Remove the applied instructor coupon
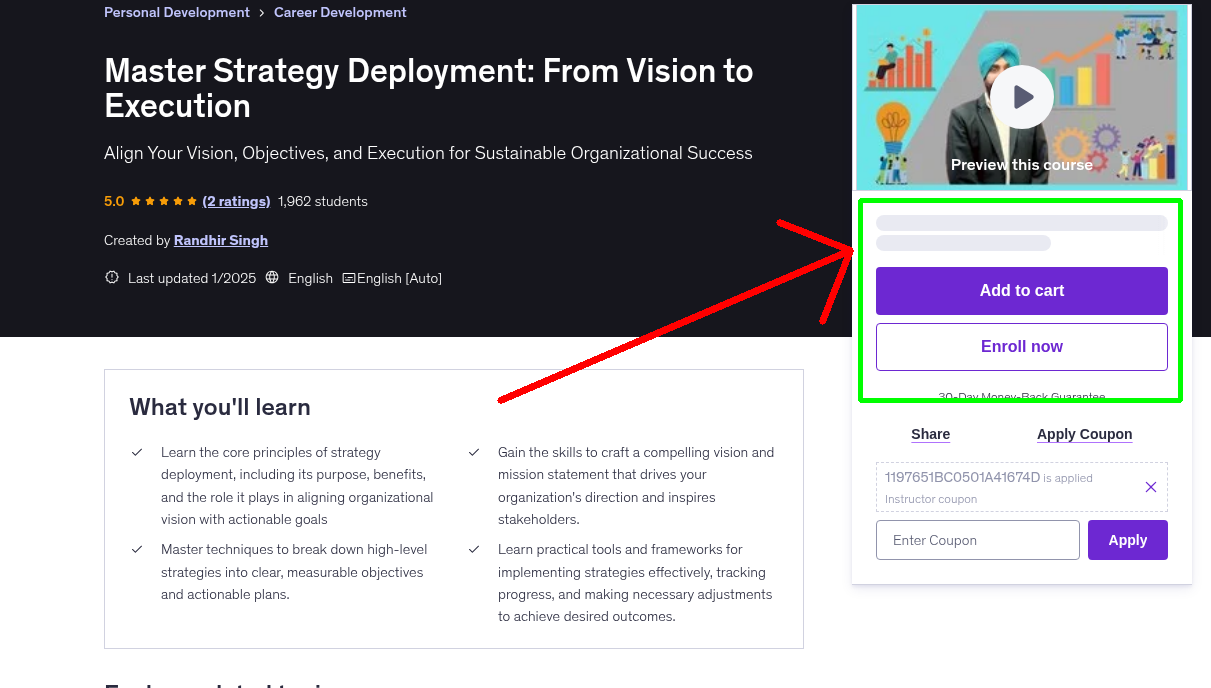Screen dimensions: 1211x688 (1150, 487)
